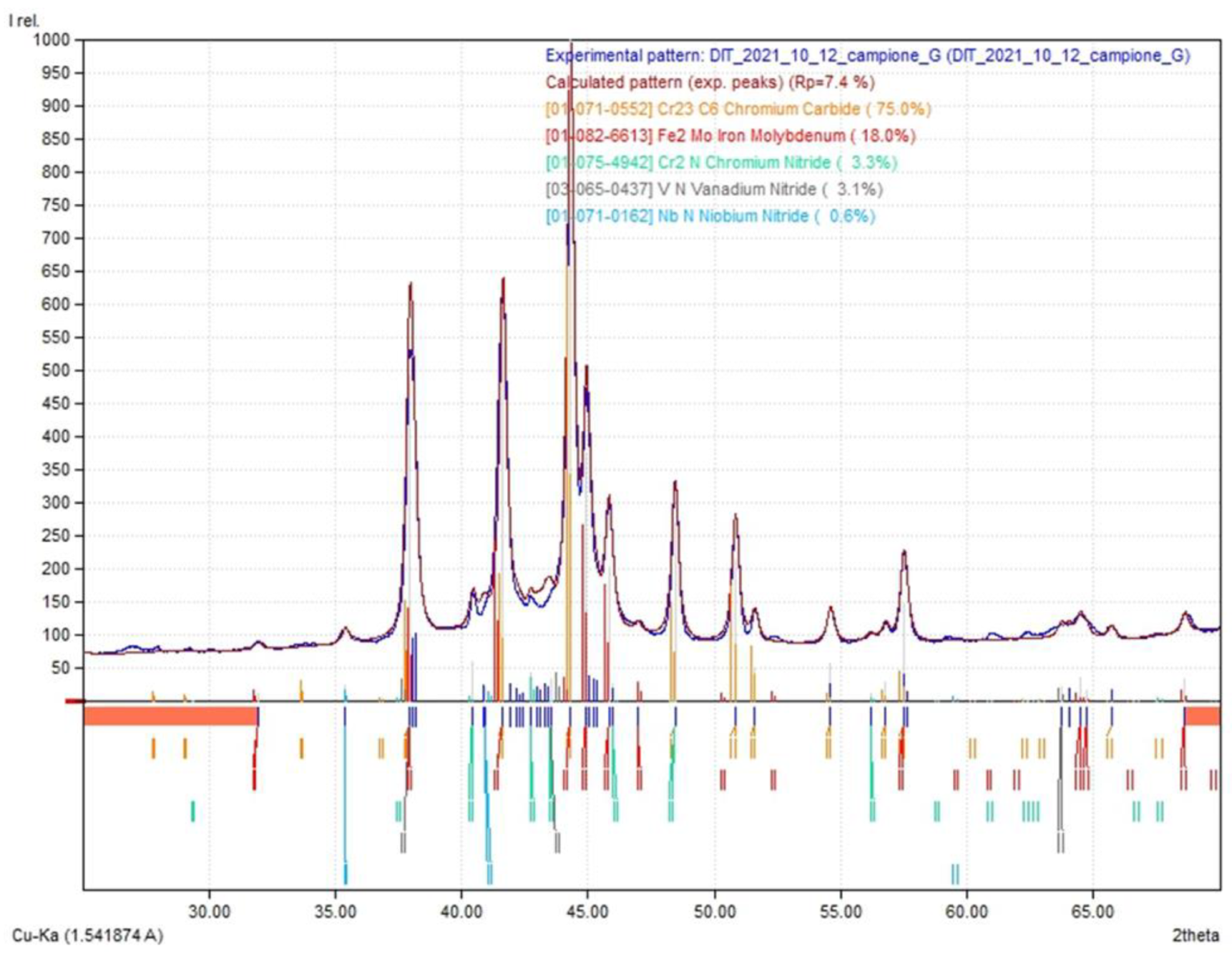Viewport: 1232px width, 955px height.
Task: Pick the V N Vanadium Nitride legend entry
Action: pyautogui.click(x=713, y=190)
